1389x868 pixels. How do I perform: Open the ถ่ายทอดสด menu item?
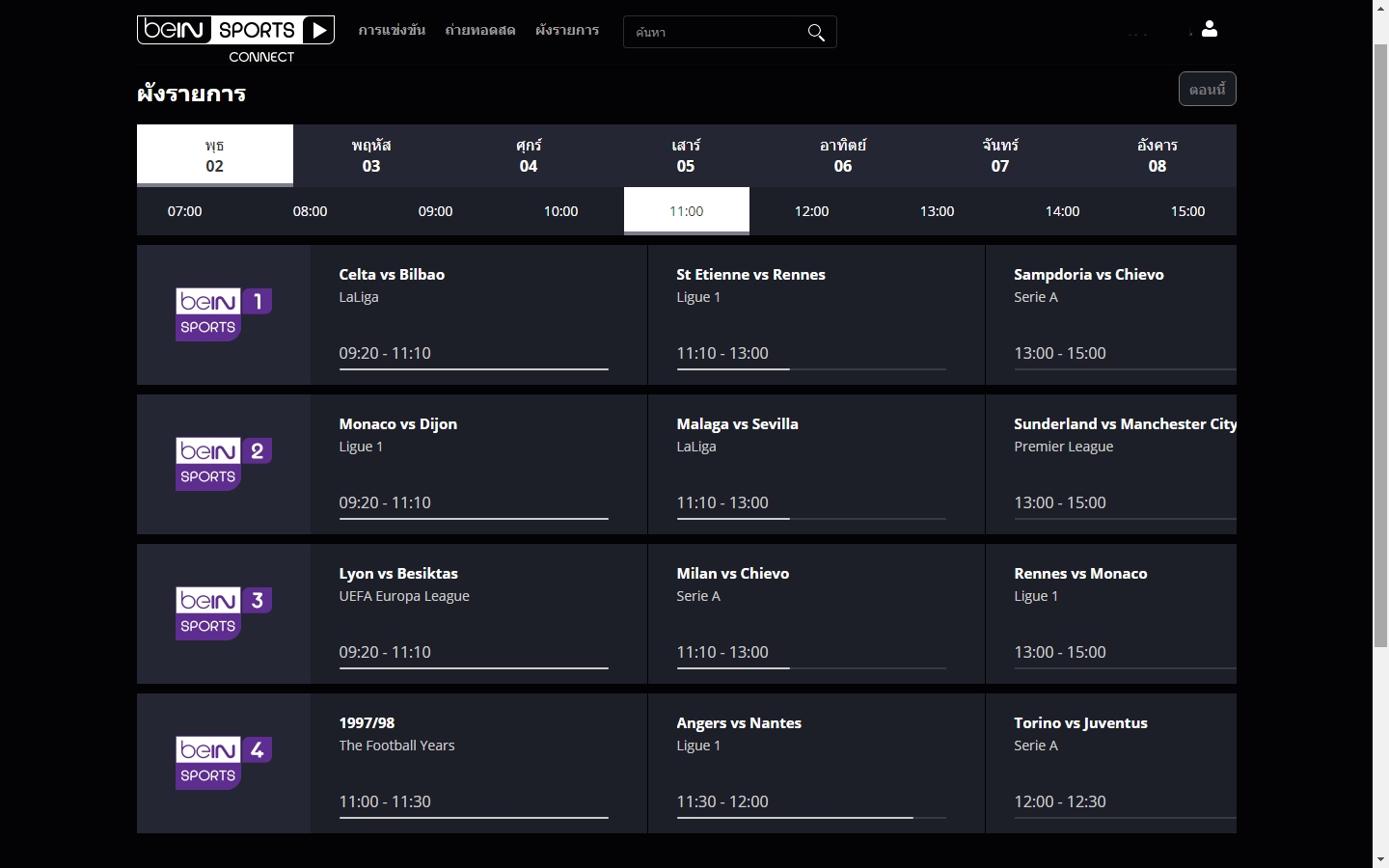(480, 30)
